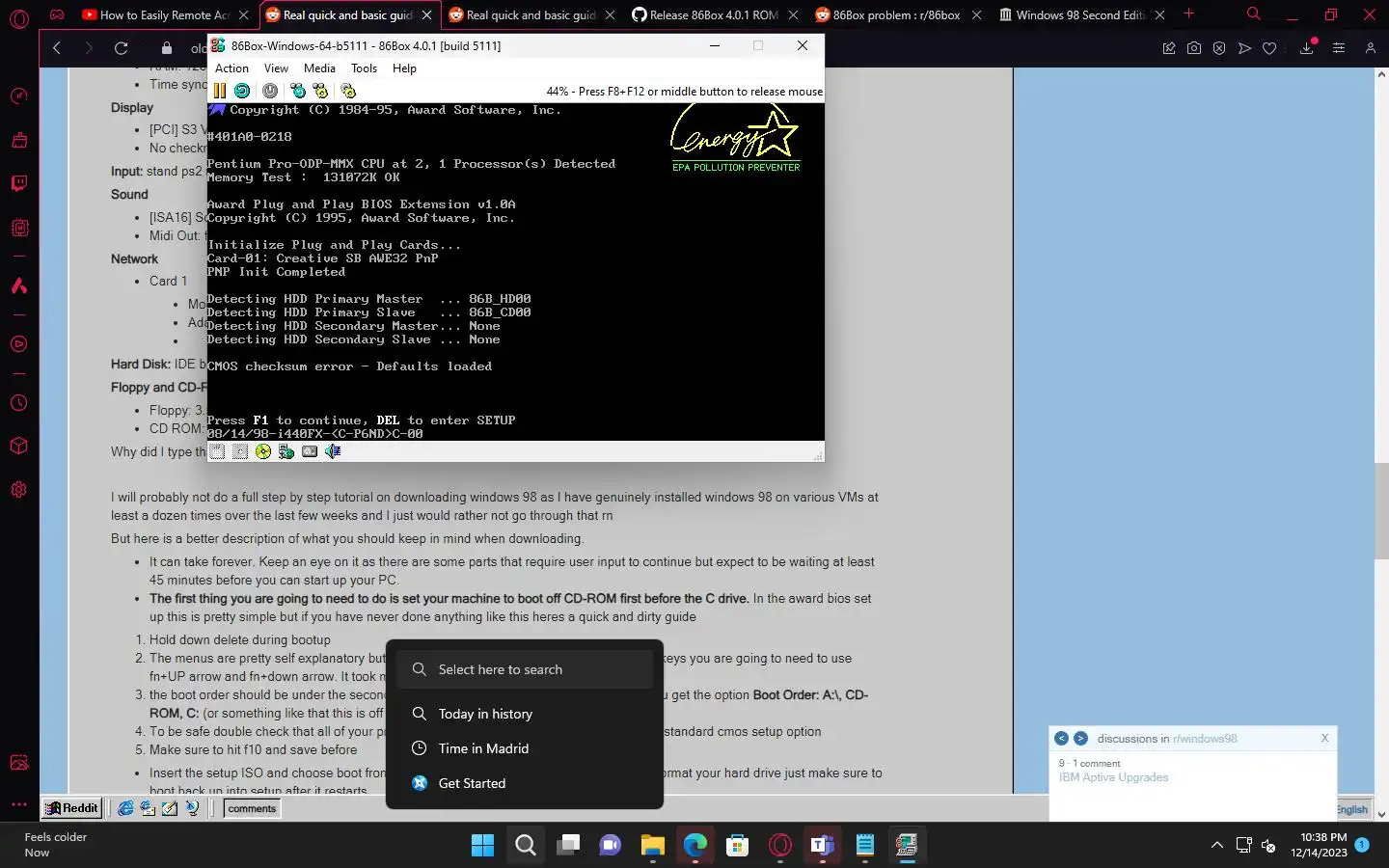Click previous arrow in discussions panel

click(1061, 738)
